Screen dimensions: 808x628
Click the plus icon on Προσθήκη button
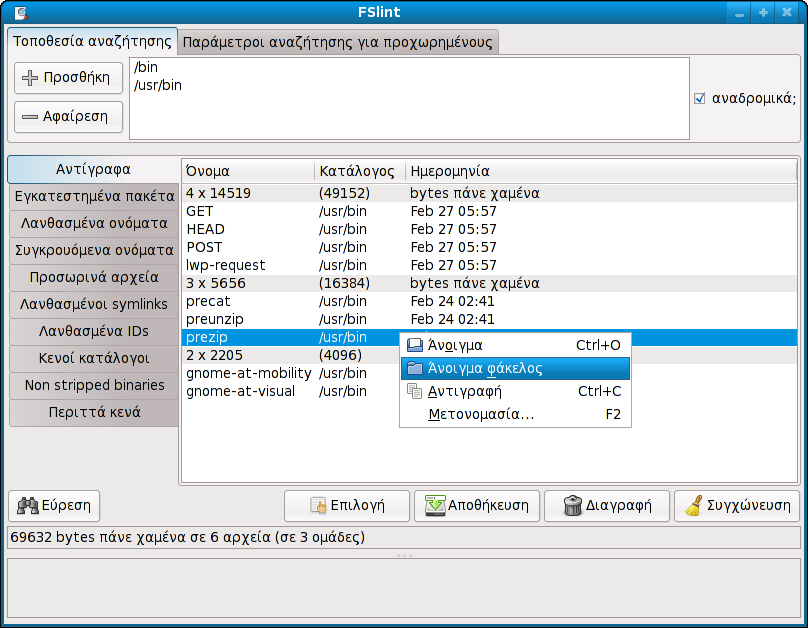click(30, 78)
